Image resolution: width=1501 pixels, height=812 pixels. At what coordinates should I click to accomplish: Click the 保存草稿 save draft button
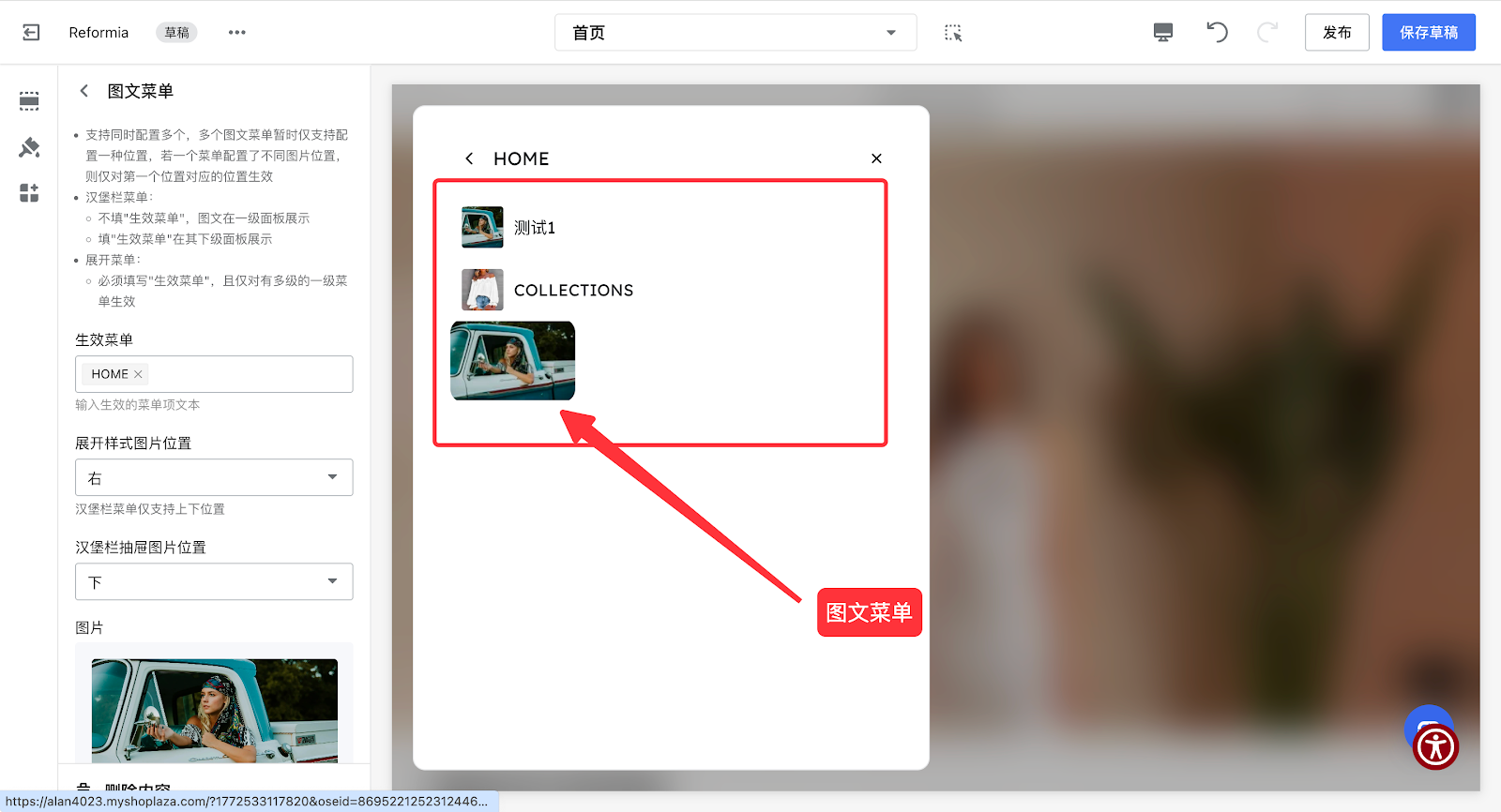click(x=1428, y=33)
